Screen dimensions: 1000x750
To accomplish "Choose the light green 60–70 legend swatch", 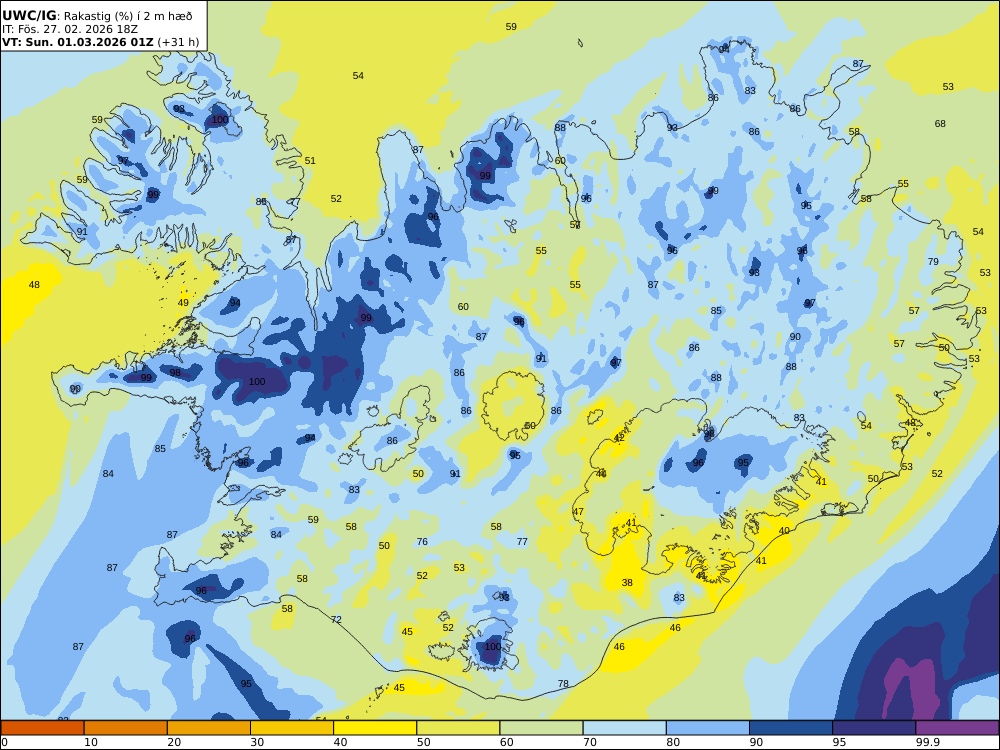I will click(x=541, y=728).
